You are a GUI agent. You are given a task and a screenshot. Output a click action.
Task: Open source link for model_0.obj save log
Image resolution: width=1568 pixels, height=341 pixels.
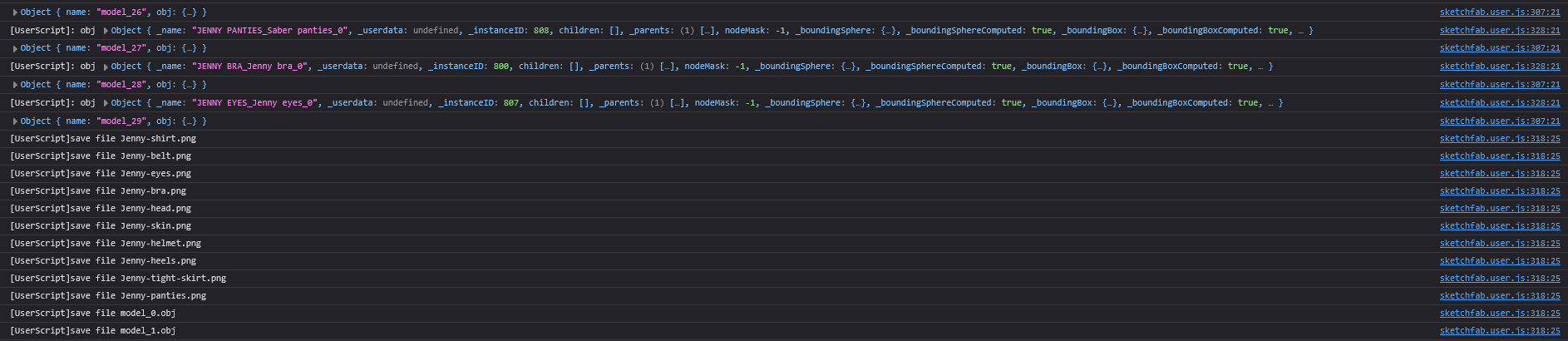(1500, 314)
